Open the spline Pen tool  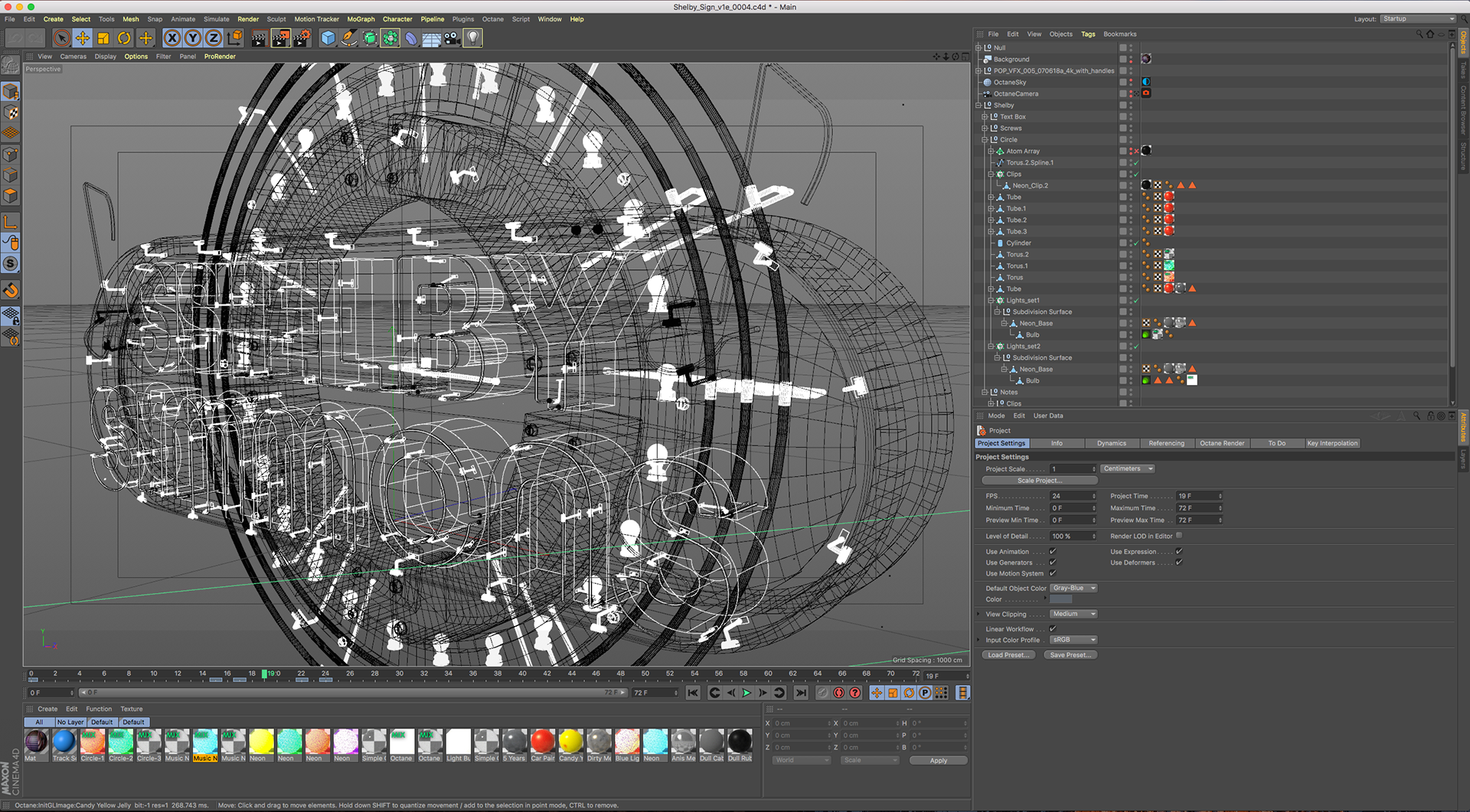click(x=349, y=38)
